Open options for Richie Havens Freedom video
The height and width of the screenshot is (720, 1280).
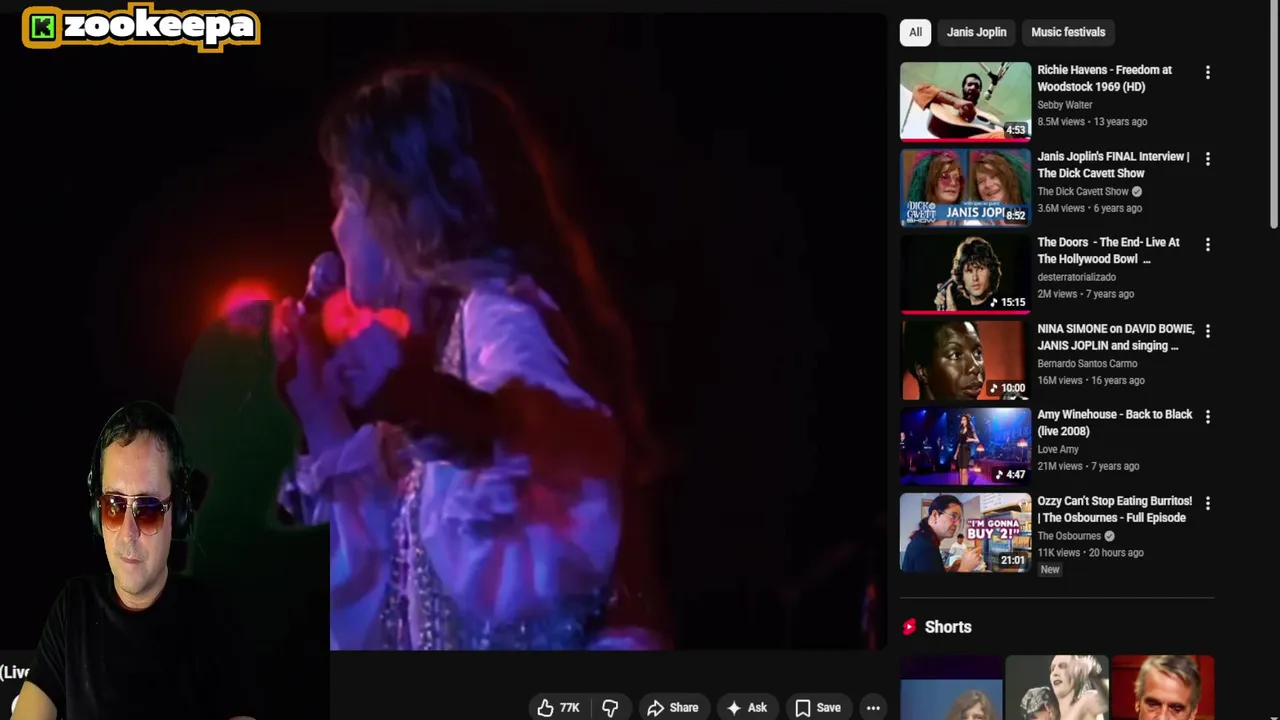pyautogui.click(x=1208, y=73)
